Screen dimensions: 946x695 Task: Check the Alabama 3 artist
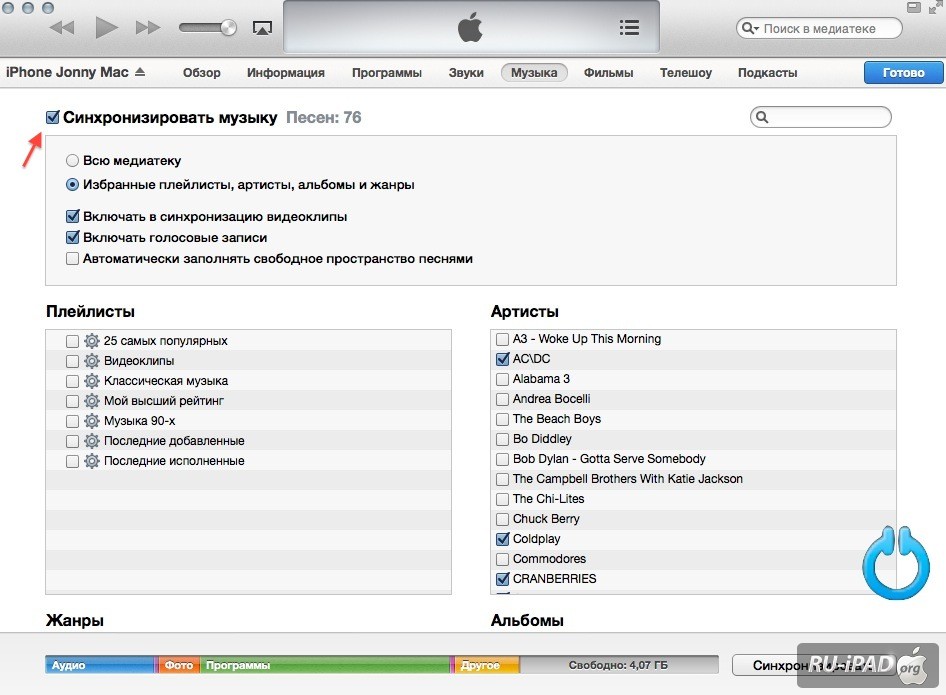tap(502, 379)
